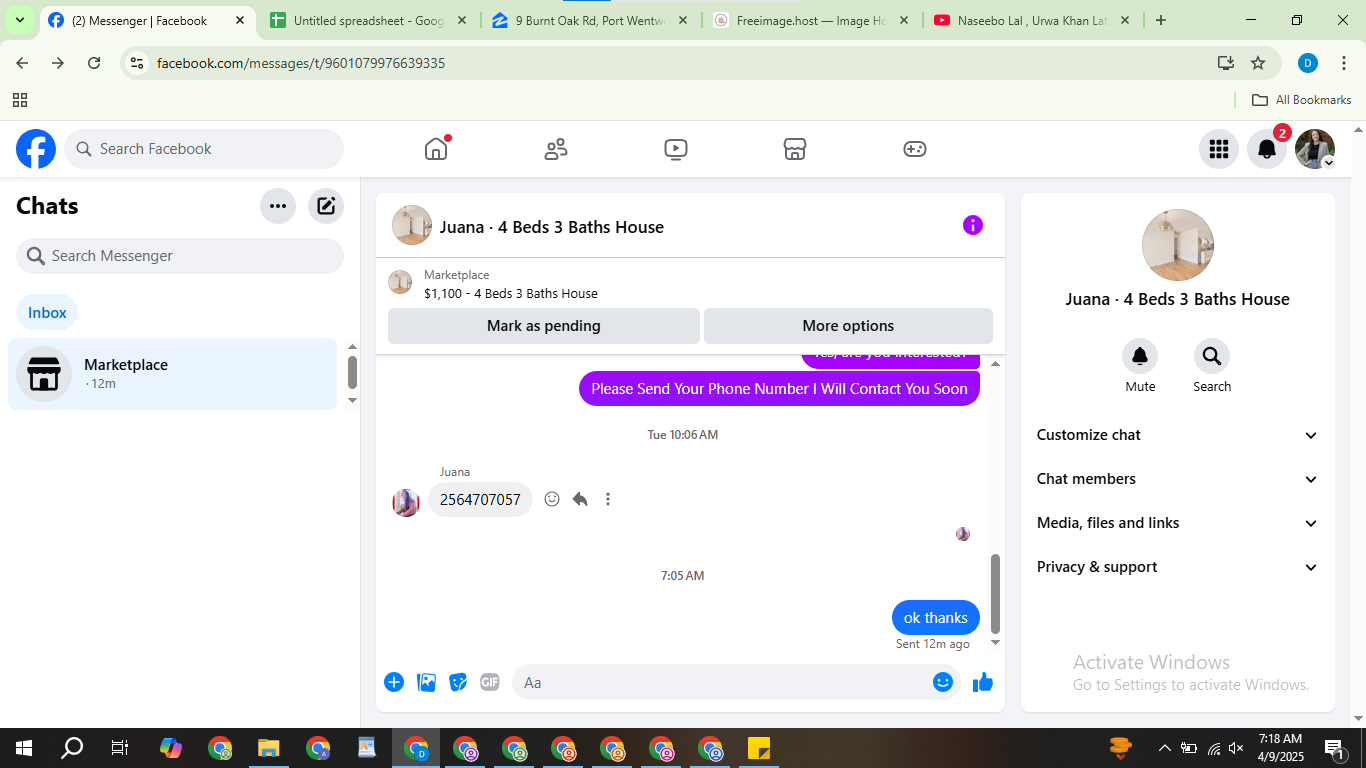
Task: Choose a sticker in composer
Action: click(x=458, y=682)
